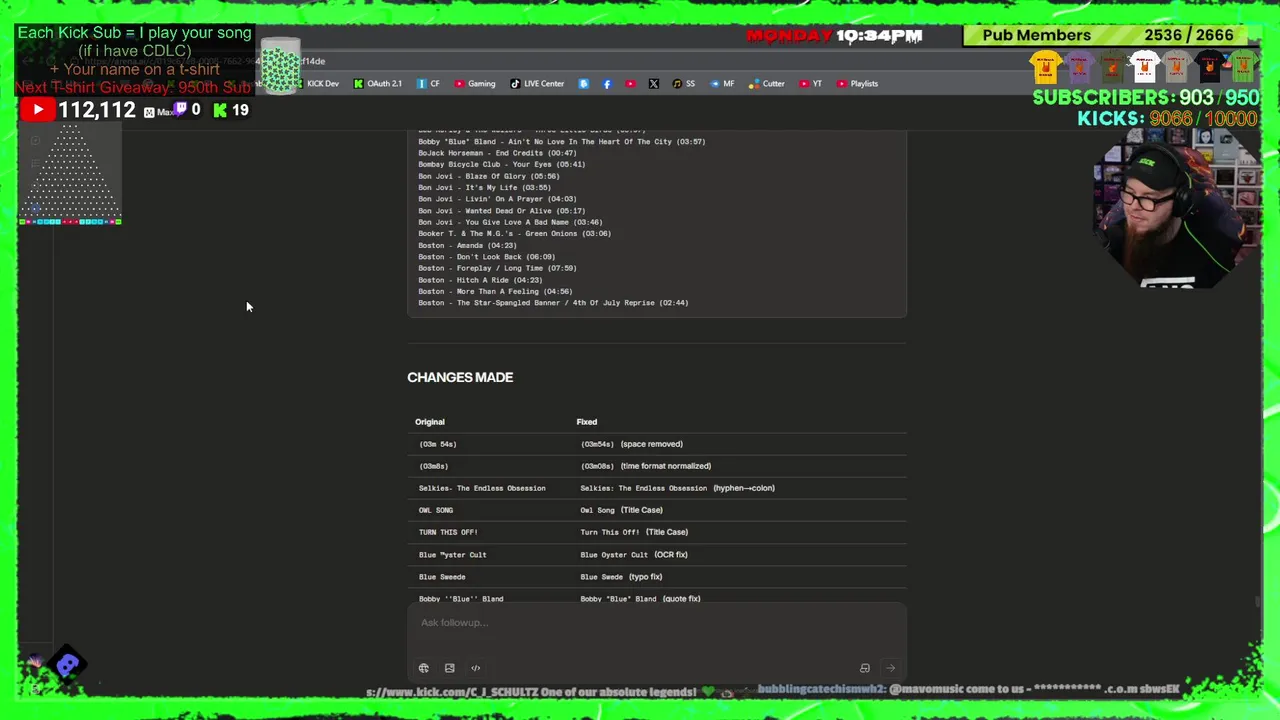
Task: Click the SUBSCRIBERS: 903 / 950 counter
Action: pos(1145,98)
